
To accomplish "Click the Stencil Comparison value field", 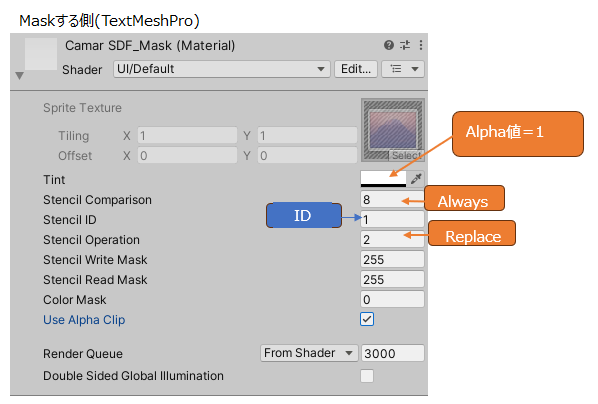I will tap(392, 200).
